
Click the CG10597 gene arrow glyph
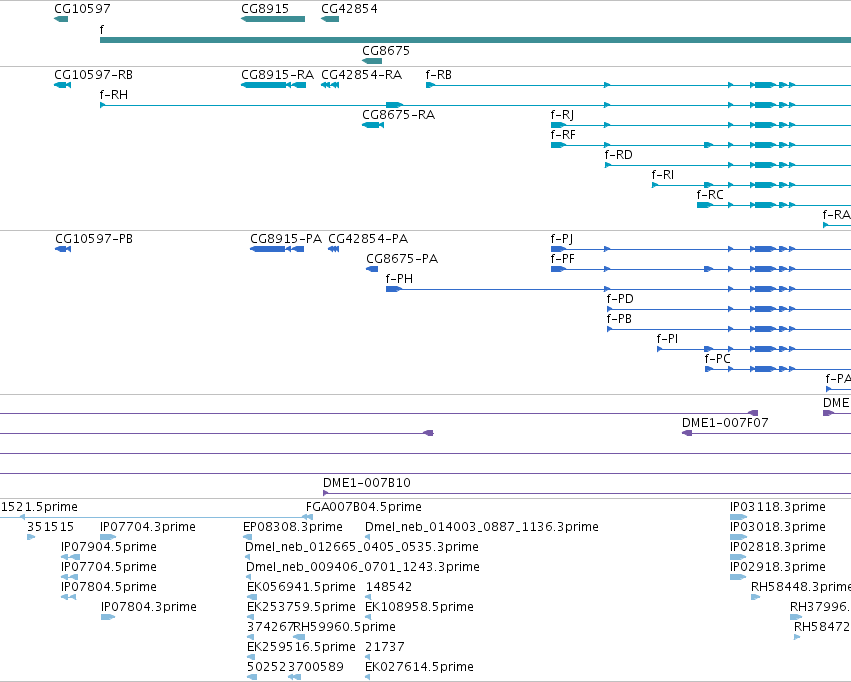tap(61, 19)
